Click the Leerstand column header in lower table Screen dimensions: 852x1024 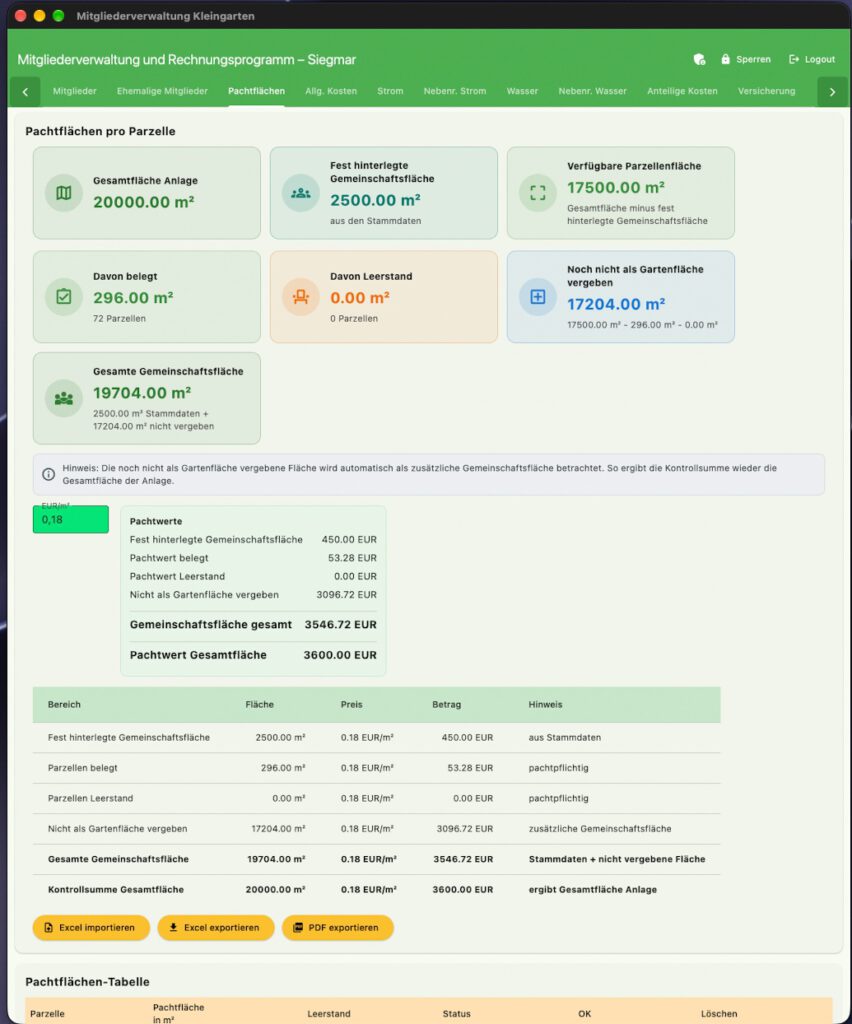[x=328, y=1014]
